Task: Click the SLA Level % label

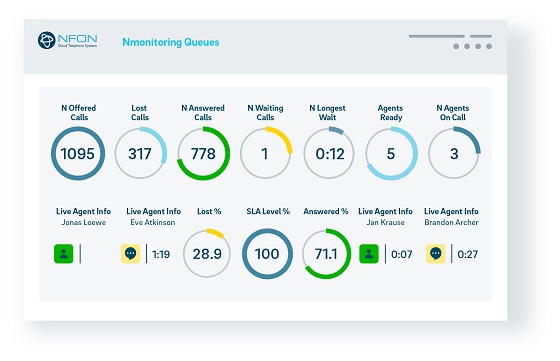Action: (x=268, y=211)
